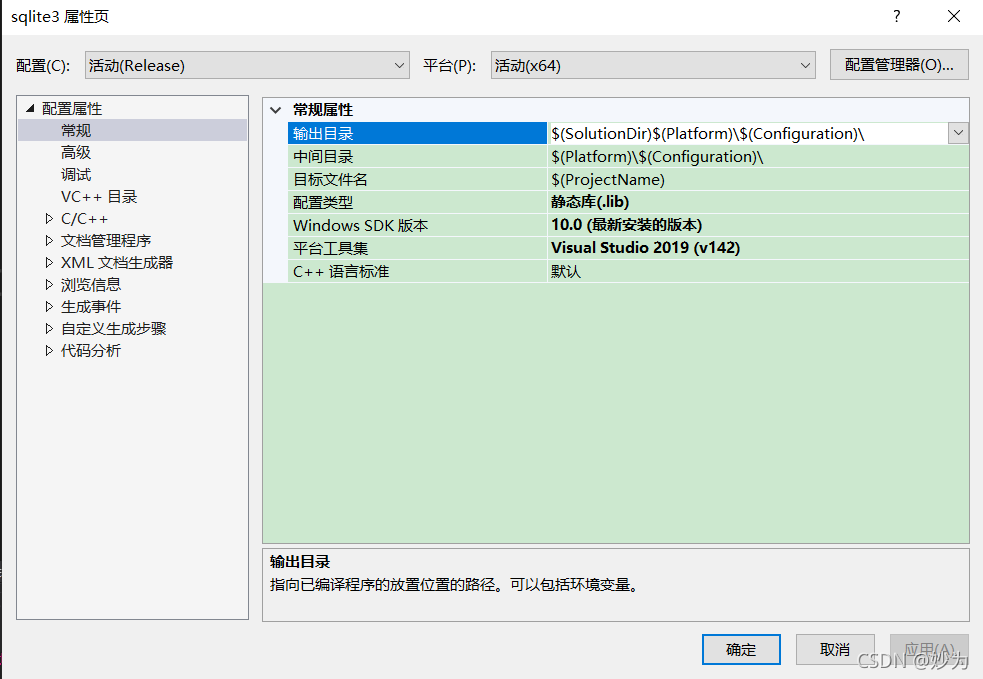Select 调试 in the property tree

76,174
